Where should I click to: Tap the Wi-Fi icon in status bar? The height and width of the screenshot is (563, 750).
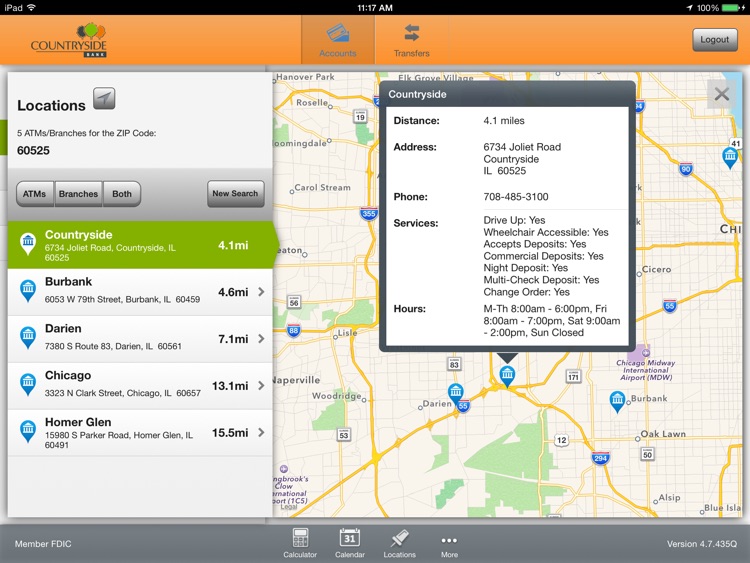(x=32, y=8)
